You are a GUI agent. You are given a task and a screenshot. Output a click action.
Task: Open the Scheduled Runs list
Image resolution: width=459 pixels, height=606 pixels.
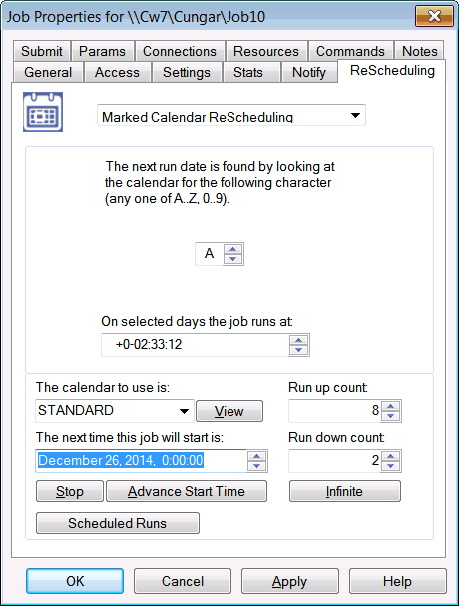coord(118,523)
